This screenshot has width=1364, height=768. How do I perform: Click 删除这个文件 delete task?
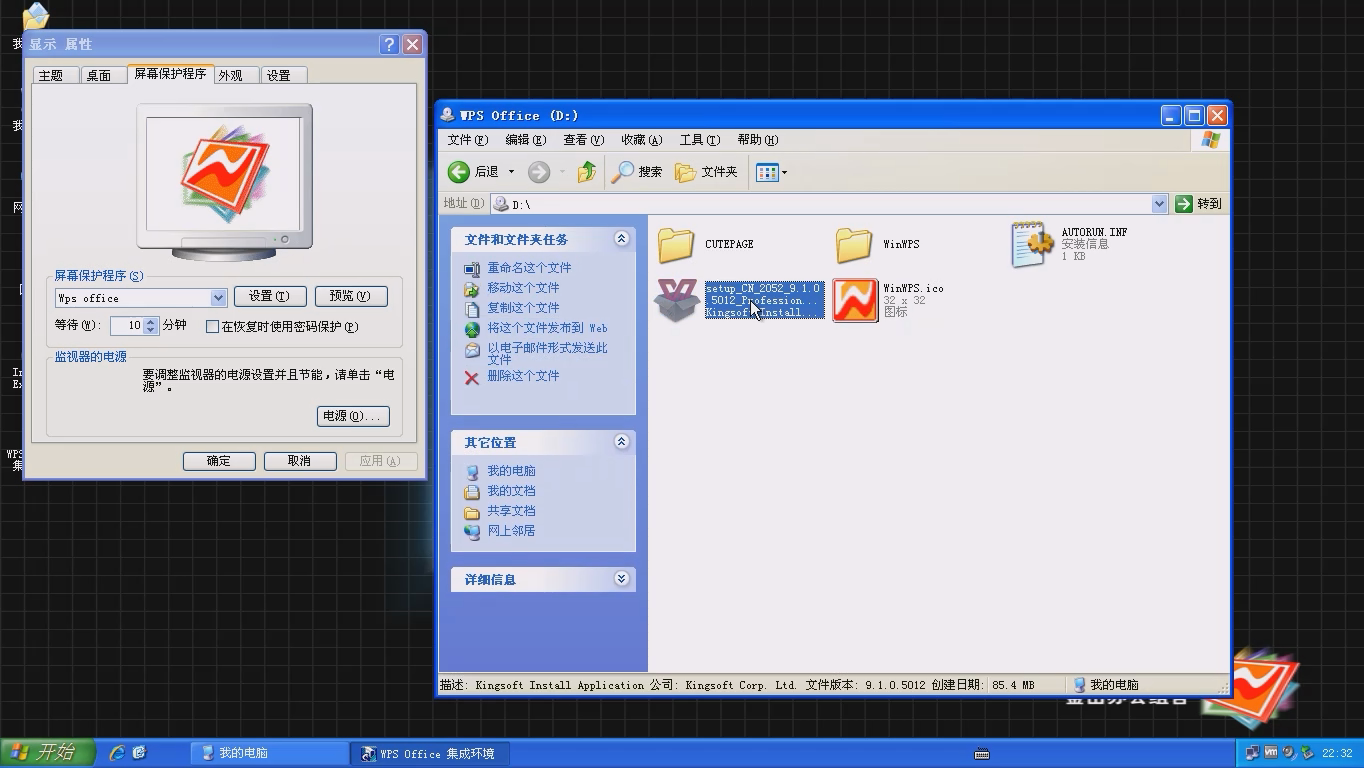(523, 376)
